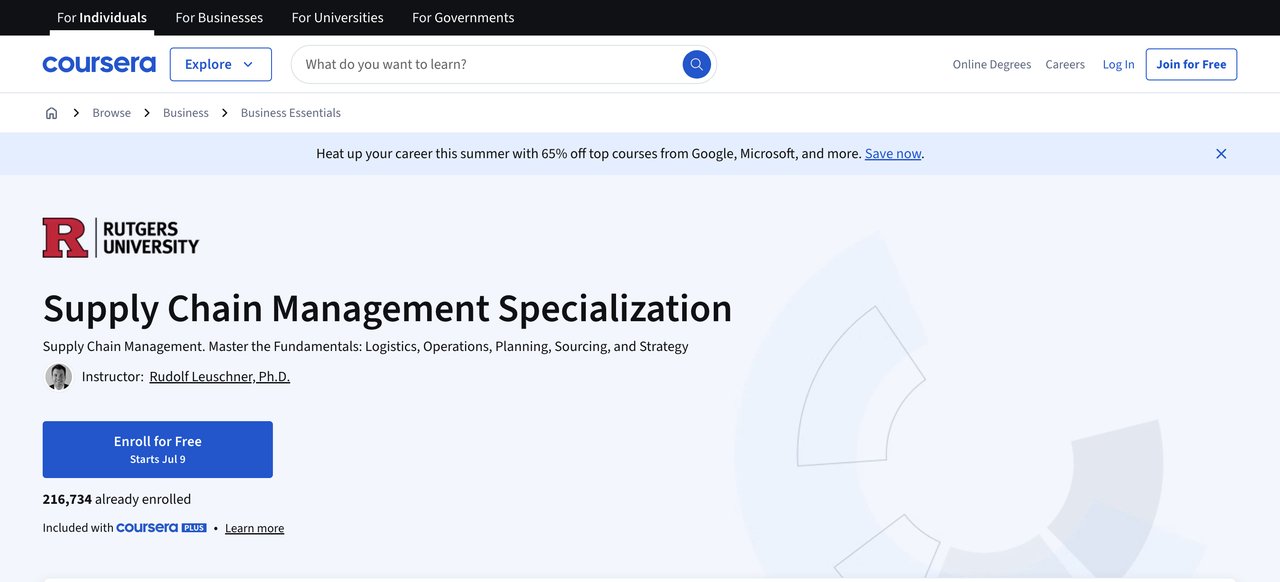Screen dimensions: 1280x582
Task: Click the Join for Free button
Action: click(1191, 64)
